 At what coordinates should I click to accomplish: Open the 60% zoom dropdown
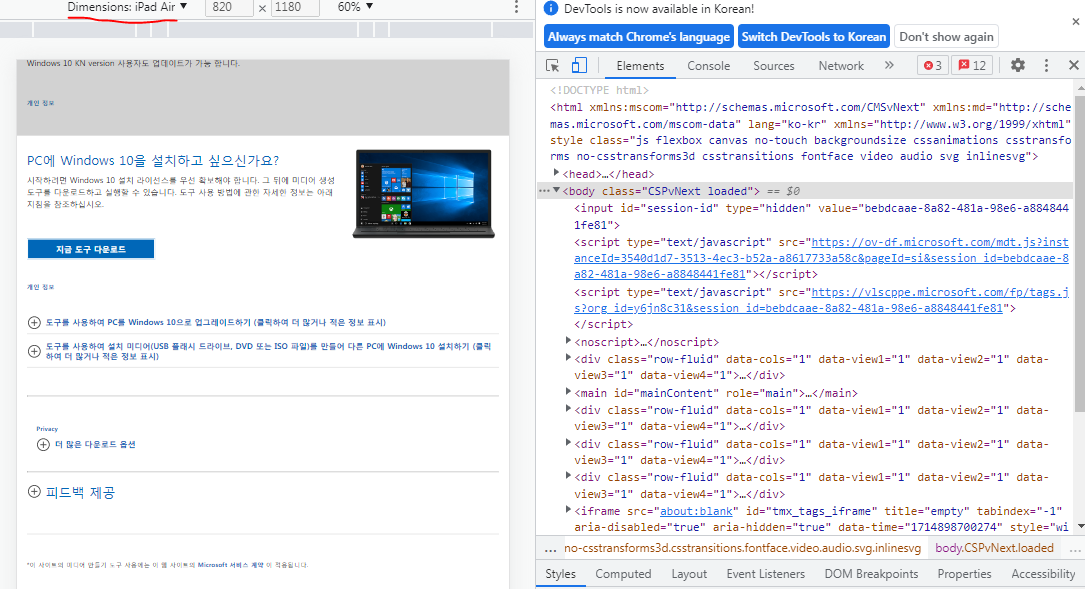(x=355, y=7)
